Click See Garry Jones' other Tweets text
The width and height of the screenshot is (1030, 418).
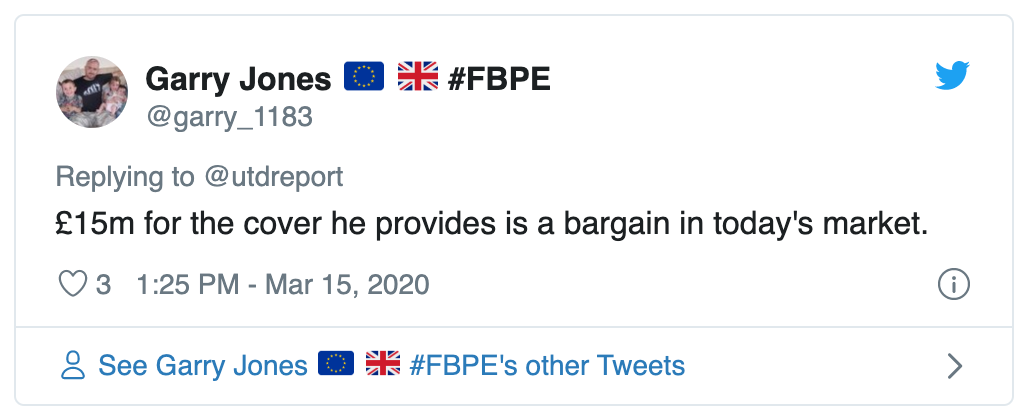(202, 366)
